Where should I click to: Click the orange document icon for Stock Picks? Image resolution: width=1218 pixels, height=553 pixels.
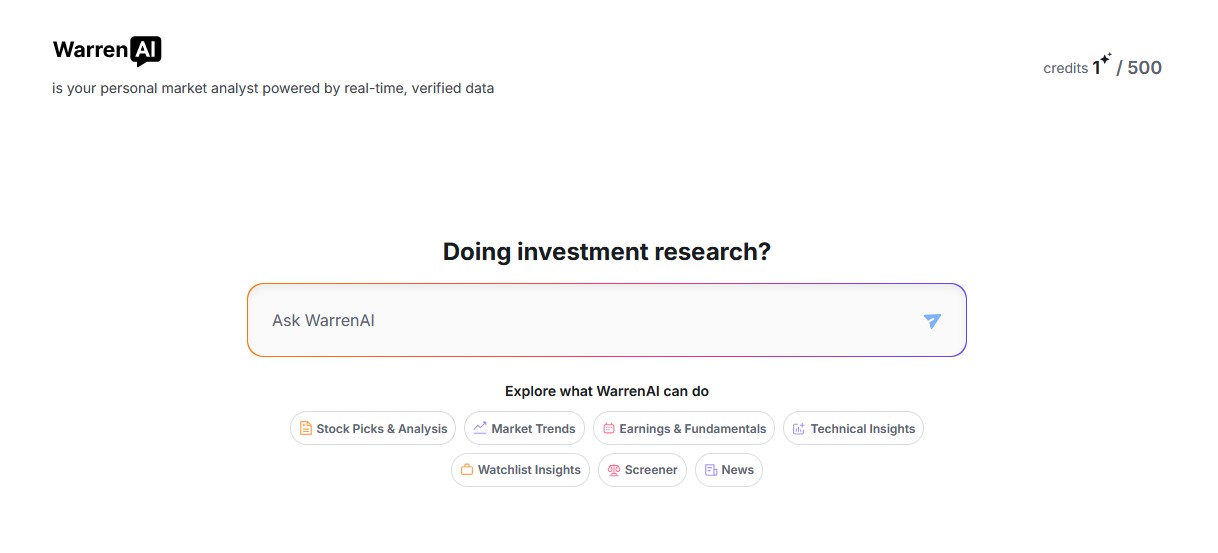pos(306,428)
